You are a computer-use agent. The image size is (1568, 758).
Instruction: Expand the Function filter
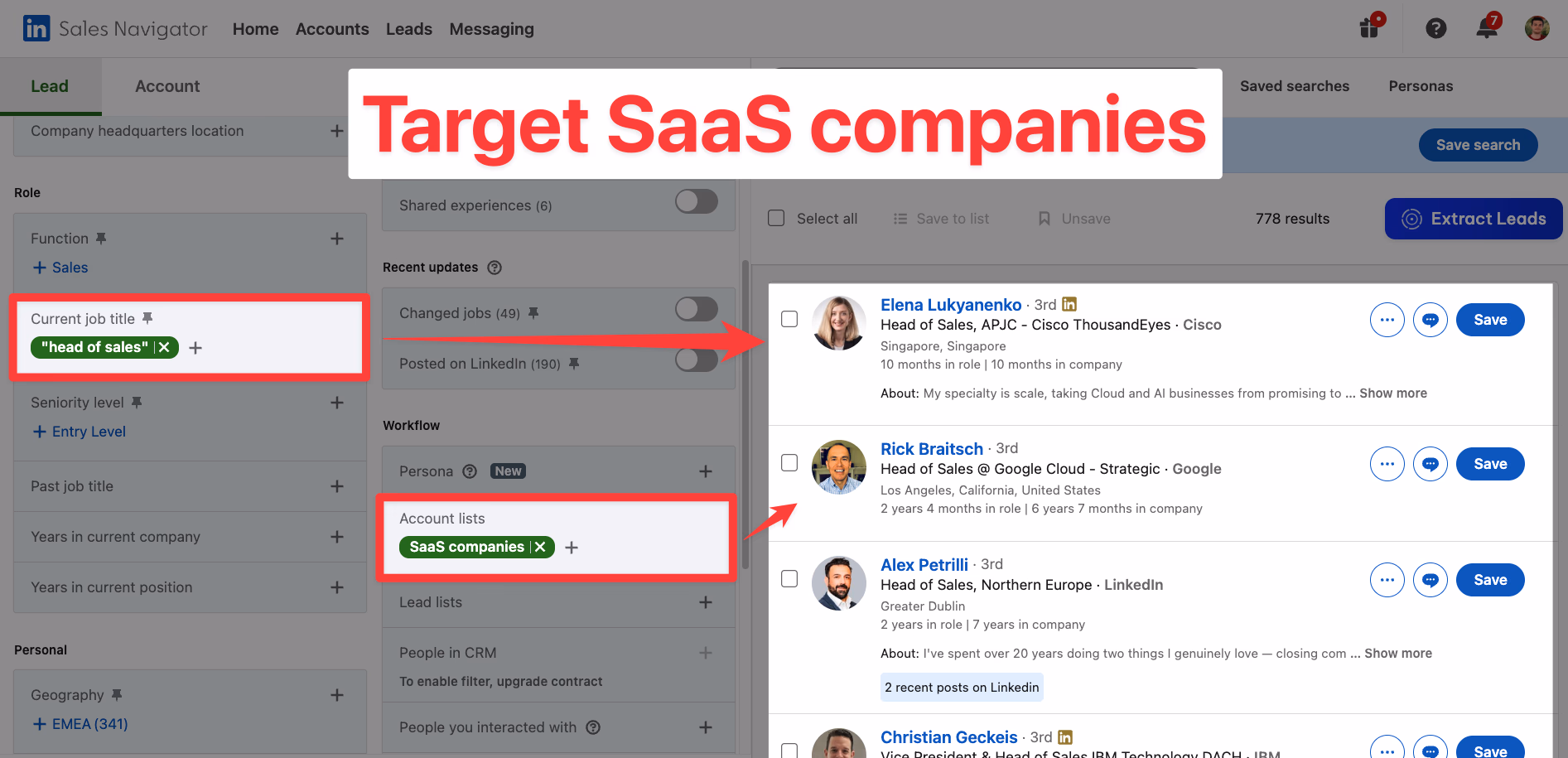337,239
